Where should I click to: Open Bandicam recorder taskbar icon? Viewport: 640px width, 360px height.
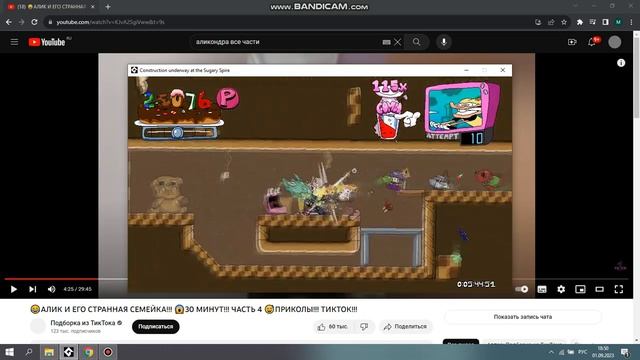click(x=108, y=352)
